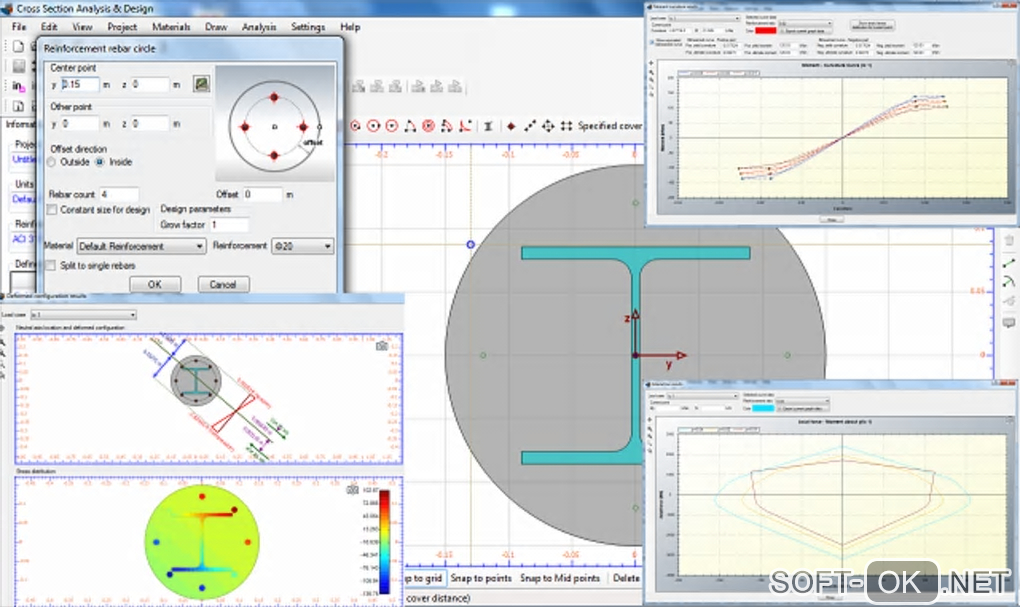
Task: Click the pick-point icon beside Center point
Action: pos(202,85)
